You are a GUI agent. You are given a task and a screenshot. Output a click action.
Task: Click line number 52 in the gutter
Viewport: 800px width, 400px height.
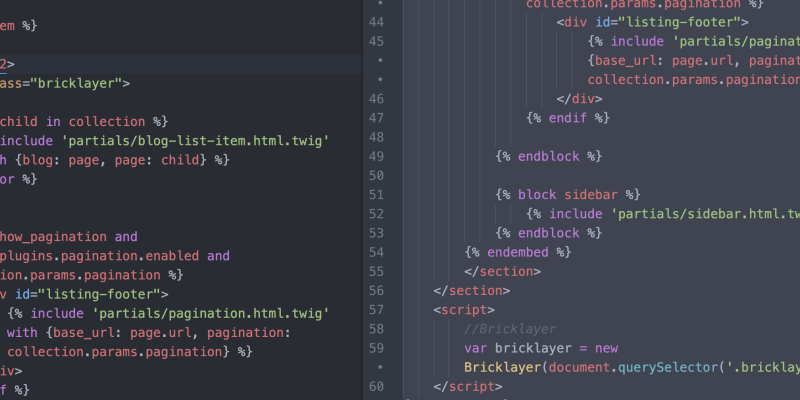376,214
